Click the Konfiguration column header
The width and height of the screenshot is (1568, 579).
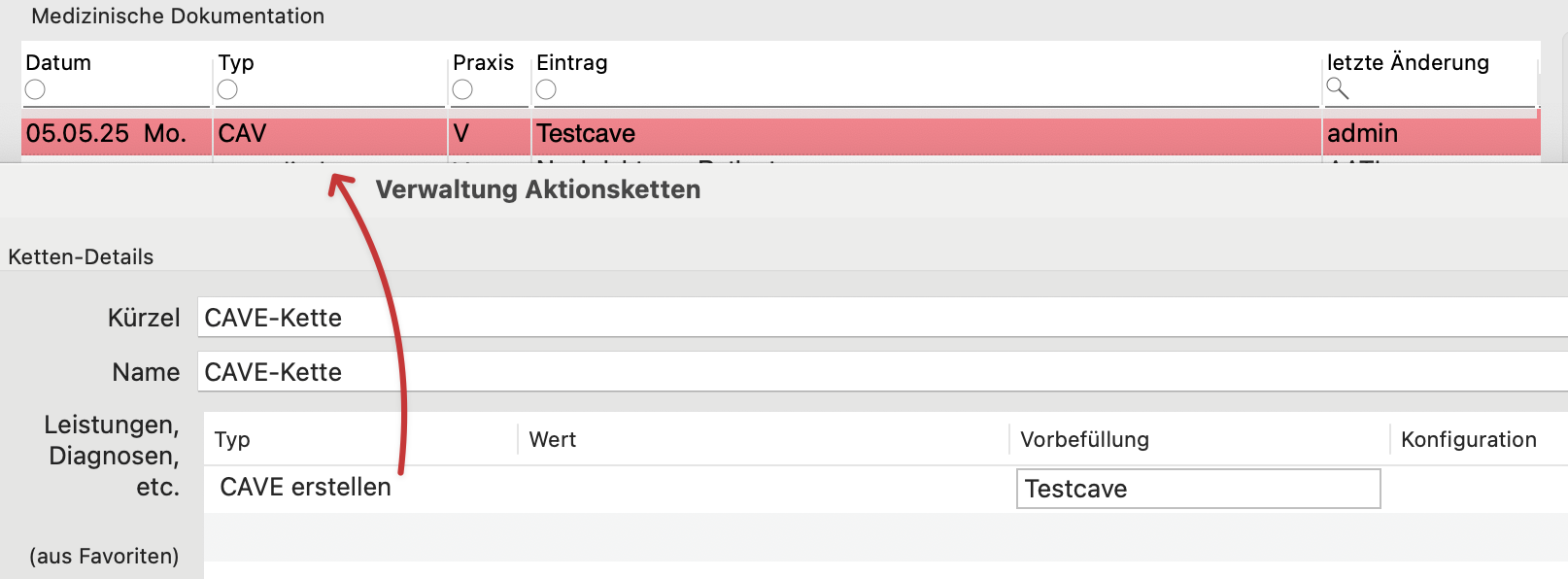[1468, 439]
